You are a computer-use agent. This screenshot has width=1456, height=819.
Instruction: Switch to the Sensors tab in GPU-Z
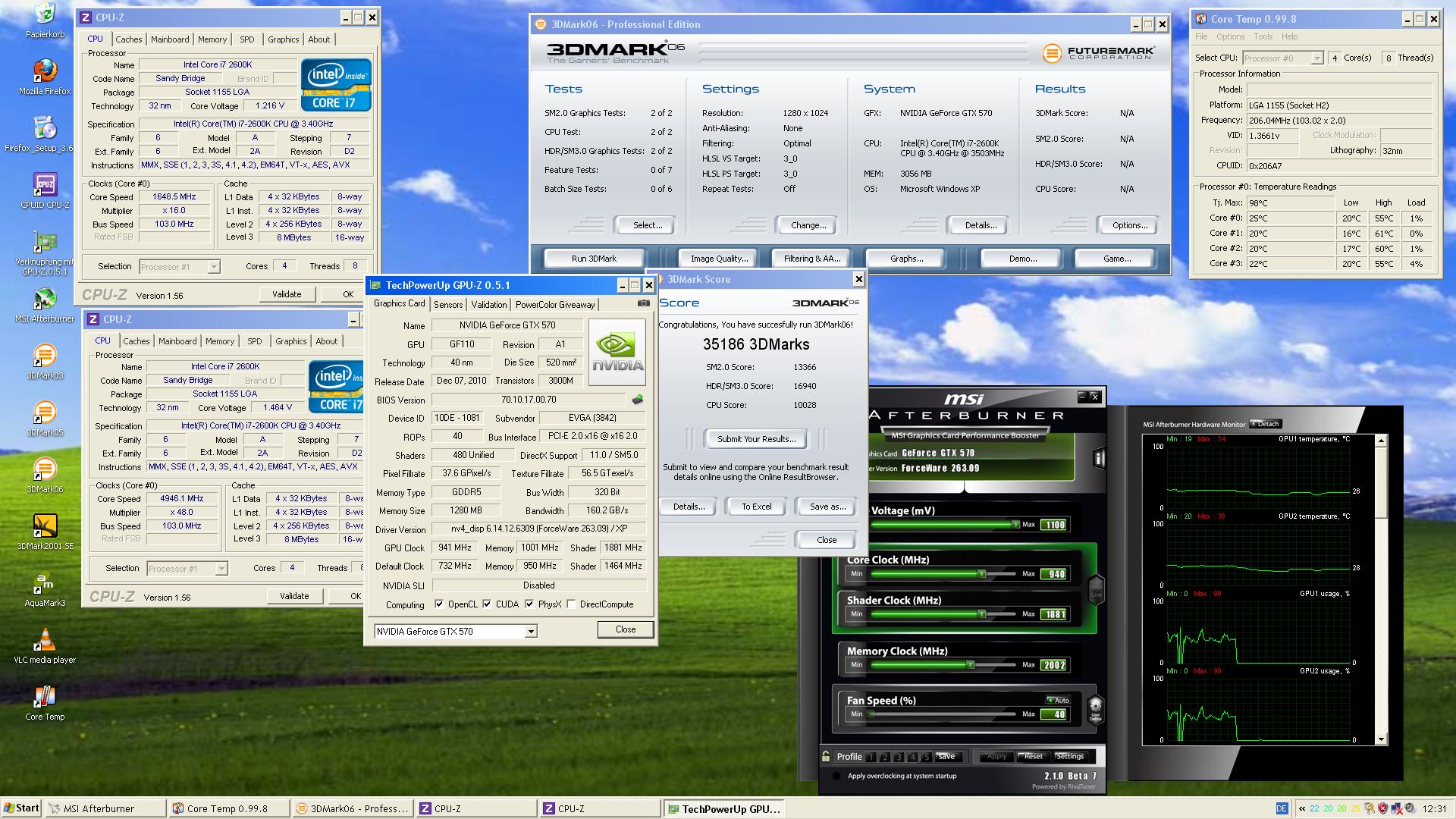447,304
